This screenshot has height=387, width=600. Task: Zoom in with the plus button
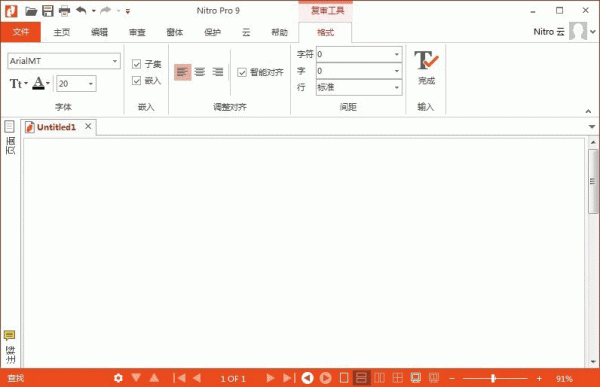[x=539, y=379]
